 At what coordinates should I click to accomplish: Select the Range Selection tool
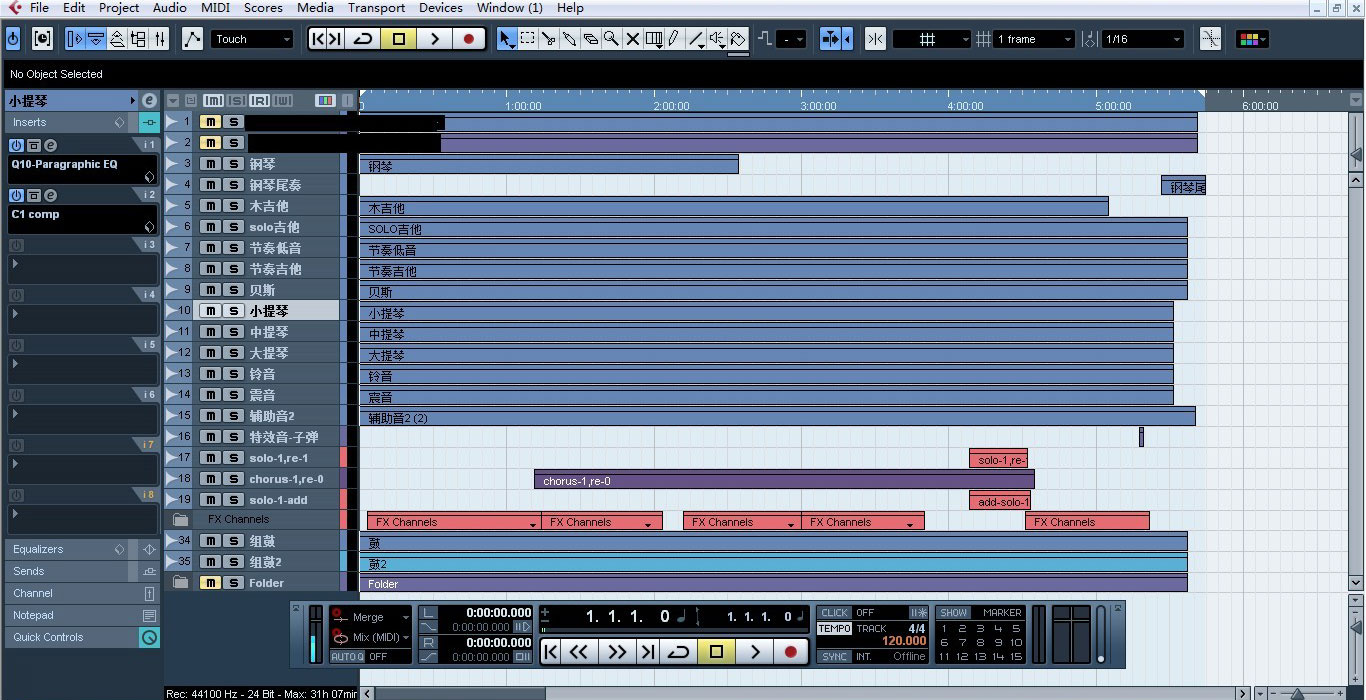527,39
